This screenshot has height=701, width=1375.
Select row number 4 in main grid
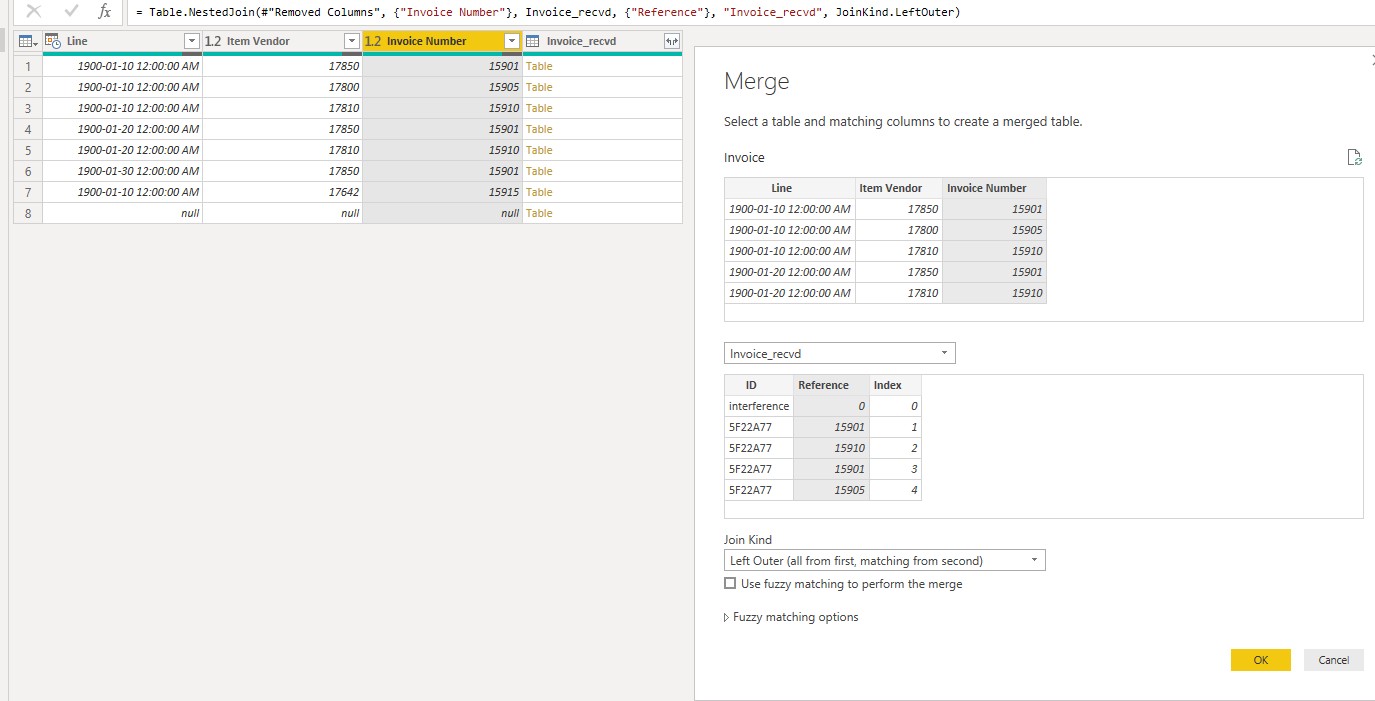(x=28, y=129)
